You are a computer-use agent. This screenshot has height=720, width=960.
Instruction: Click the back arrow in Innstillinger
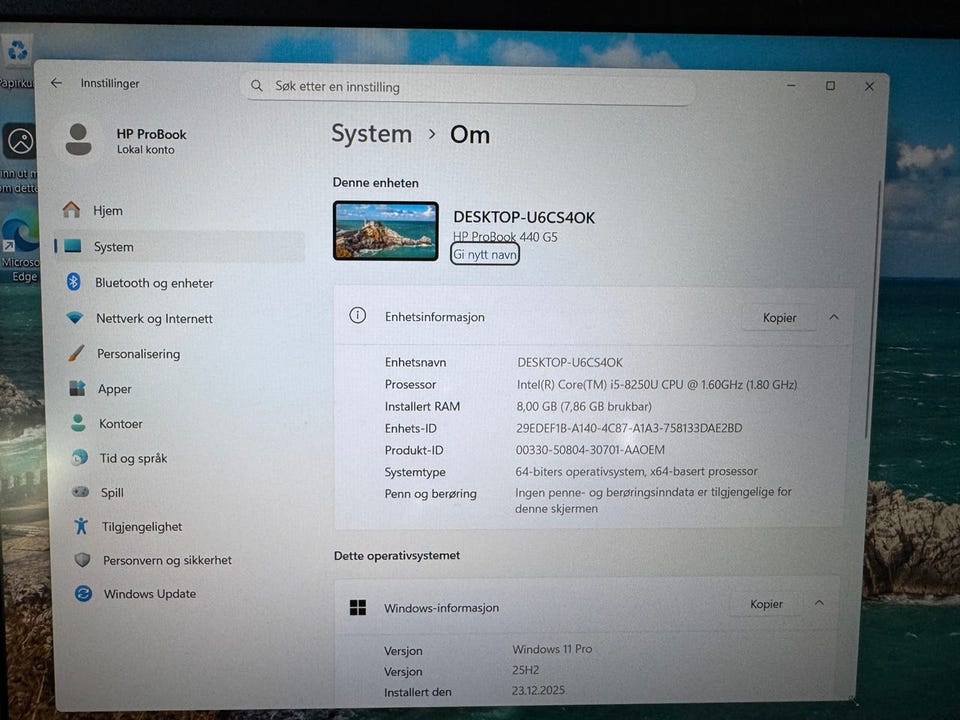click(56, 83)
